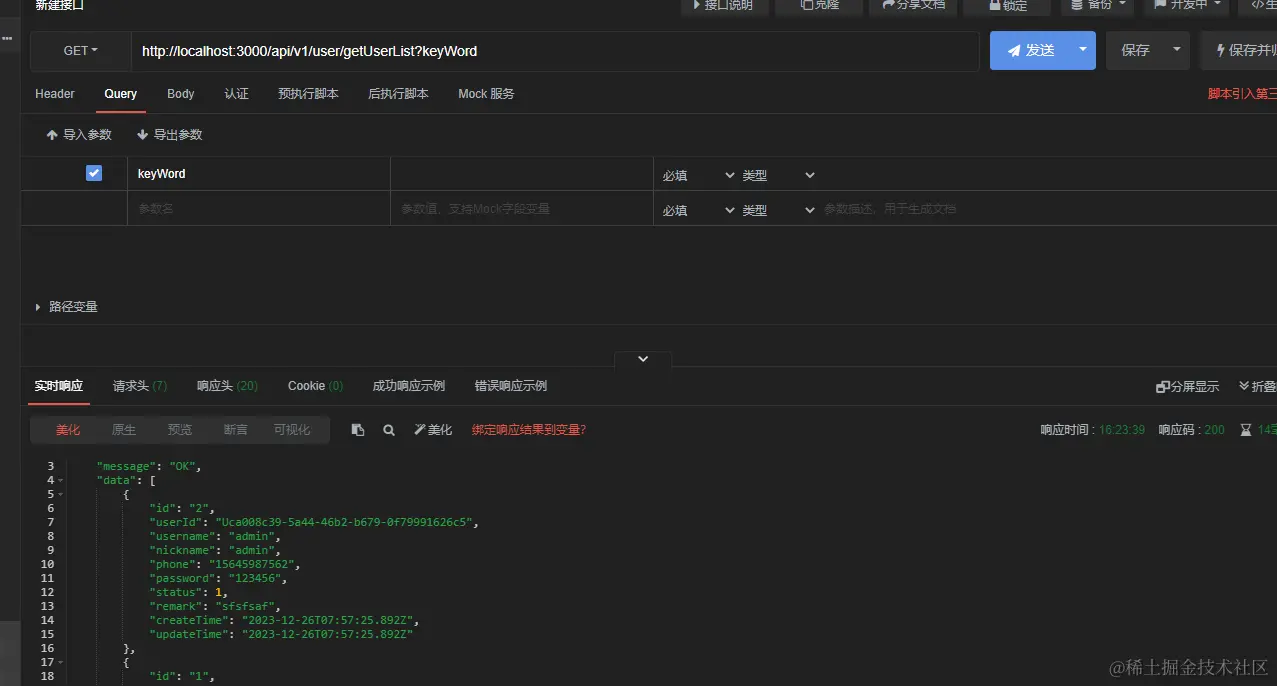Open the 预执行脚本 tab
The height and width of the screenshot is (686, 1277).
click(x=308, y=94)
